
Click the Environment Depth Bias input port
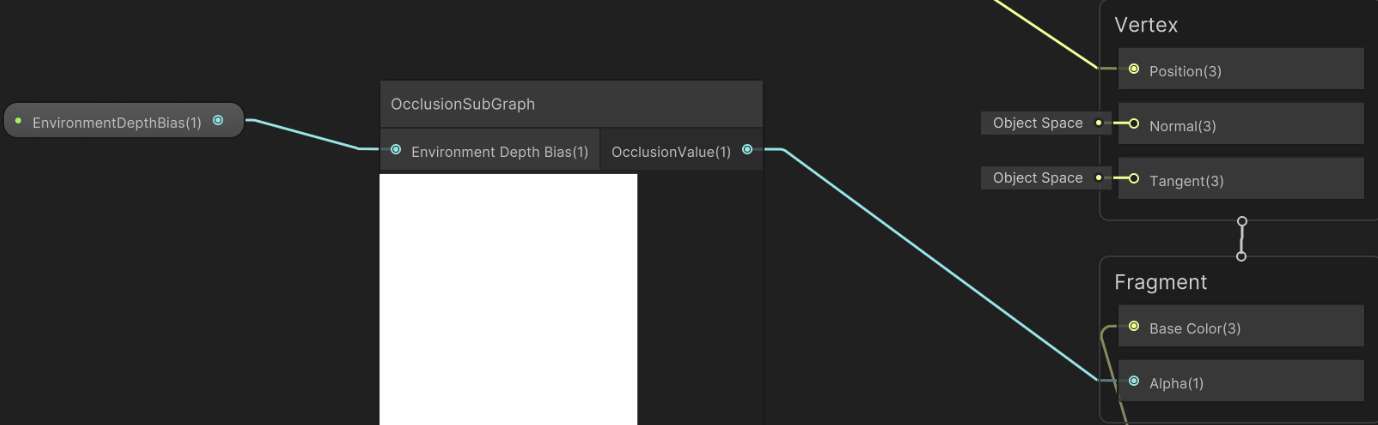pyautogui.click(x=396, y=150)
